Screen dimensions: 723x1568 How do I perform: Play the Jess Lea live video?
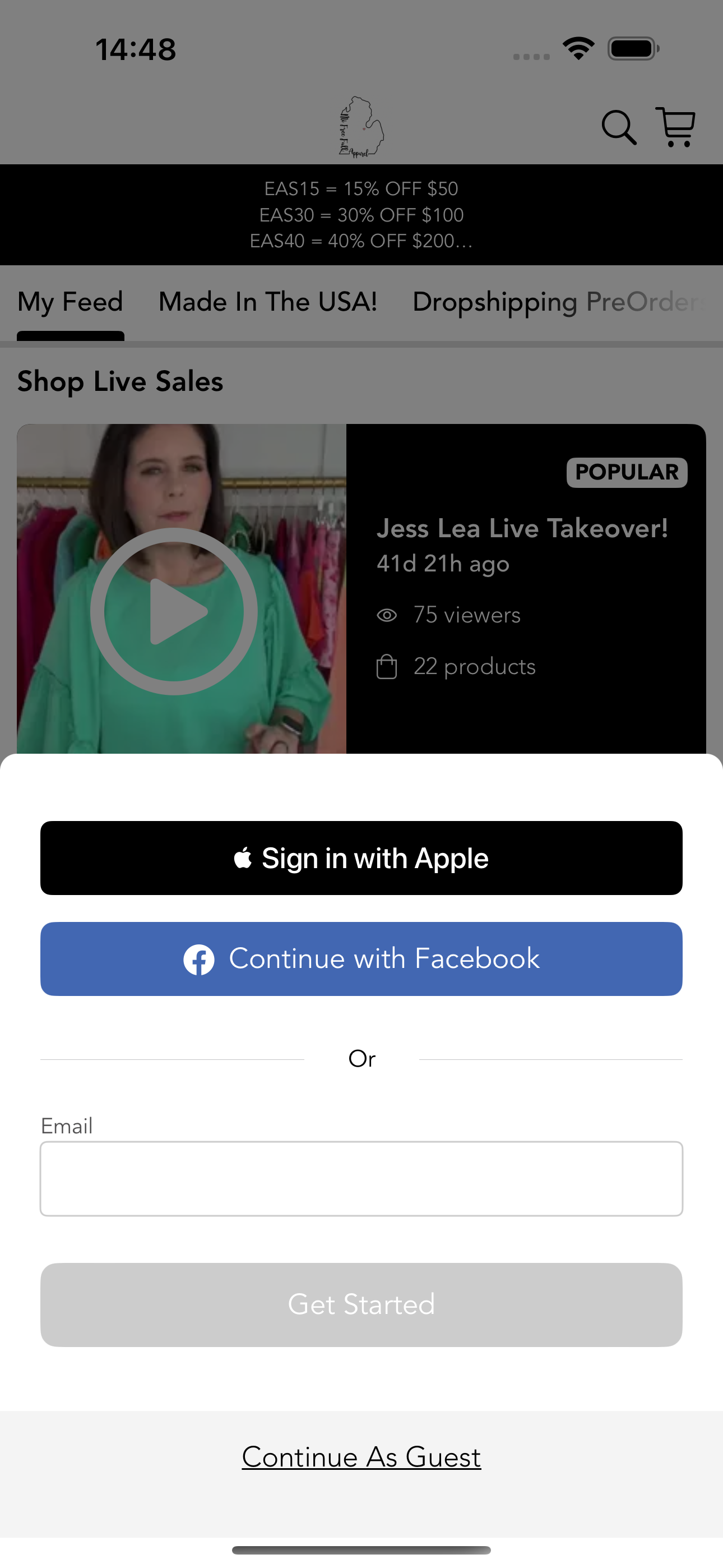[173, 611]
